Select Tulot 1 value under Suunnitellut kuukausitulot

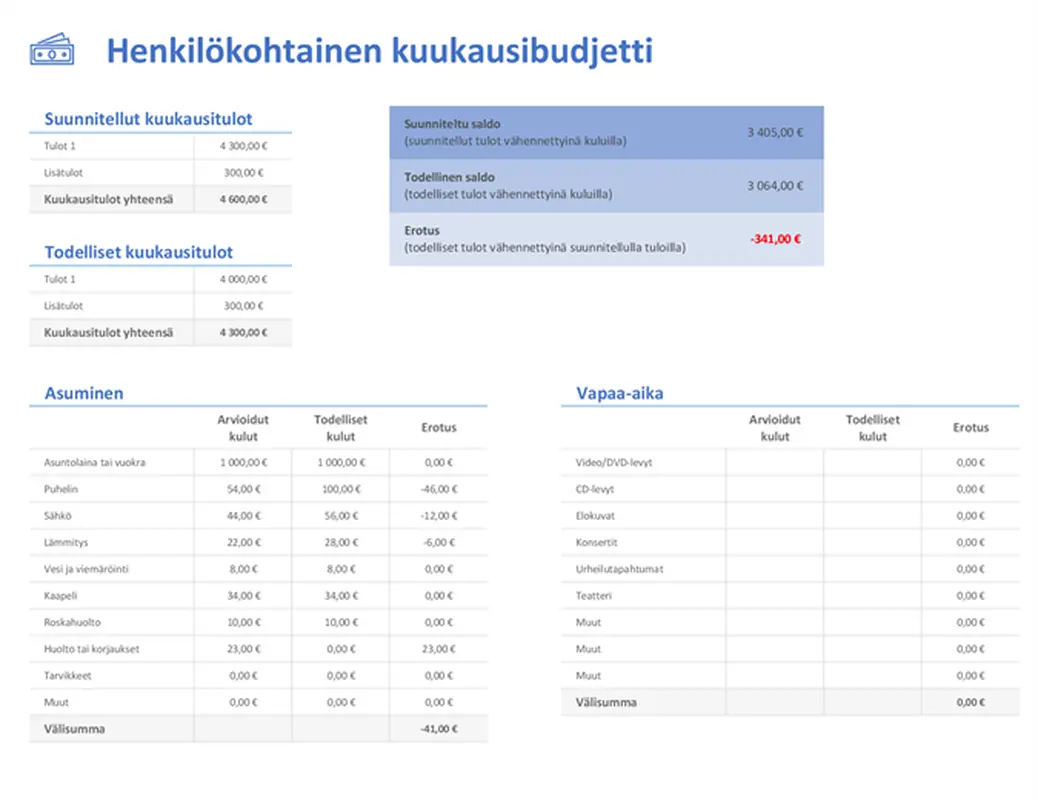point(244,146)
